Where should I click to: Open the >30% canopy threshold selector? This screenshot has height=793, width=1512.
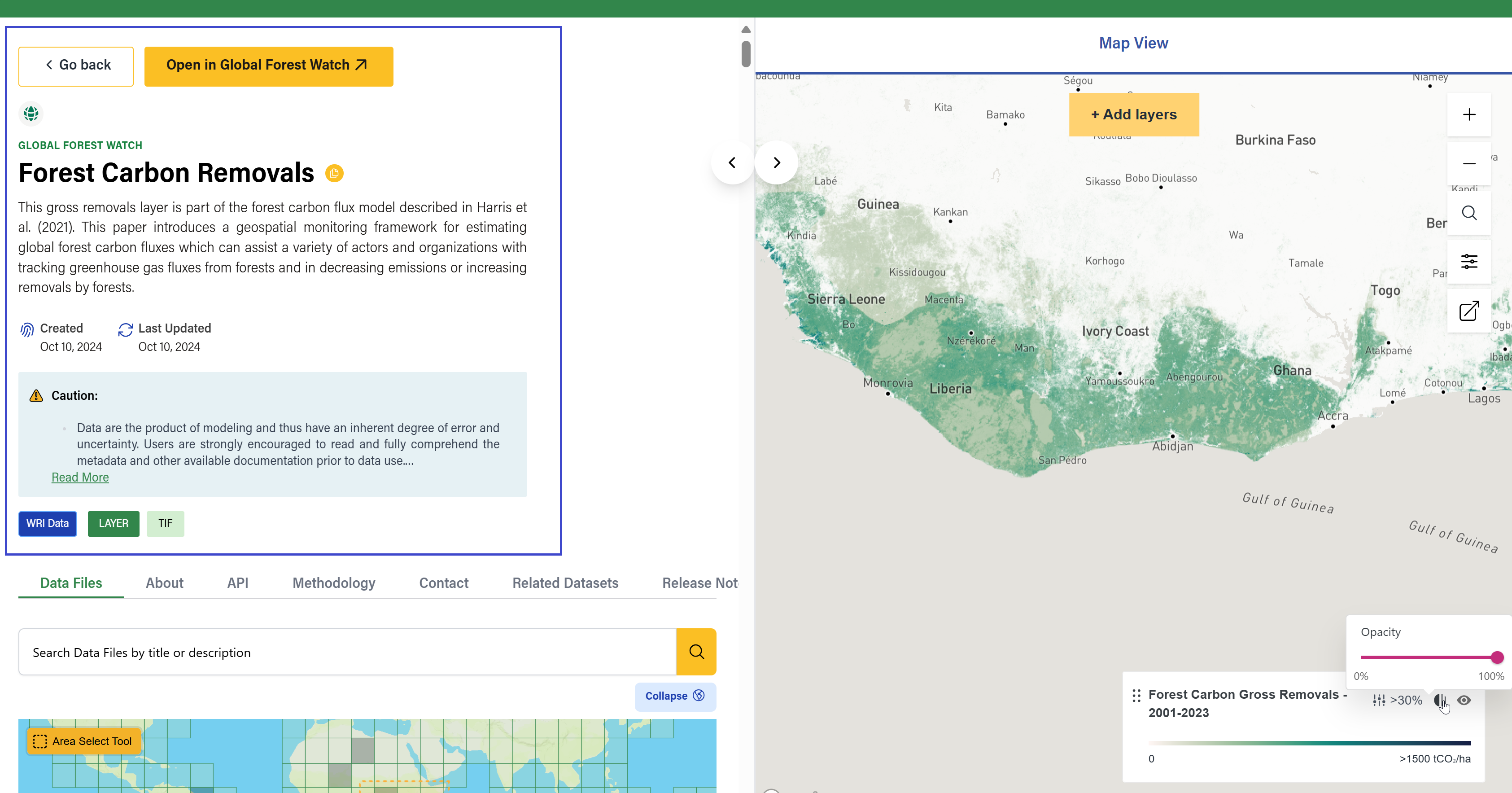pos(1398,700)
